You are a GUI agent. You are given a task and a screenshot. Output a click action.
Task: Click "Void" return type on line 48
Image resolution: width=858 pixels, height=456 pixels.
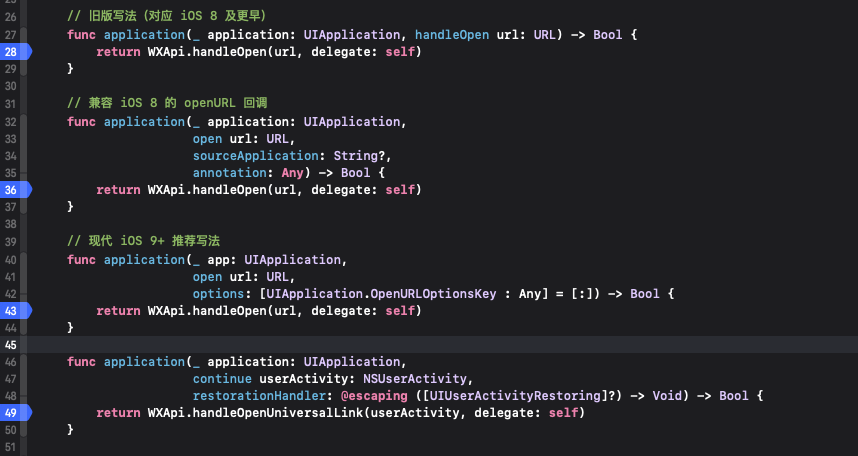(x=667, y=396)
